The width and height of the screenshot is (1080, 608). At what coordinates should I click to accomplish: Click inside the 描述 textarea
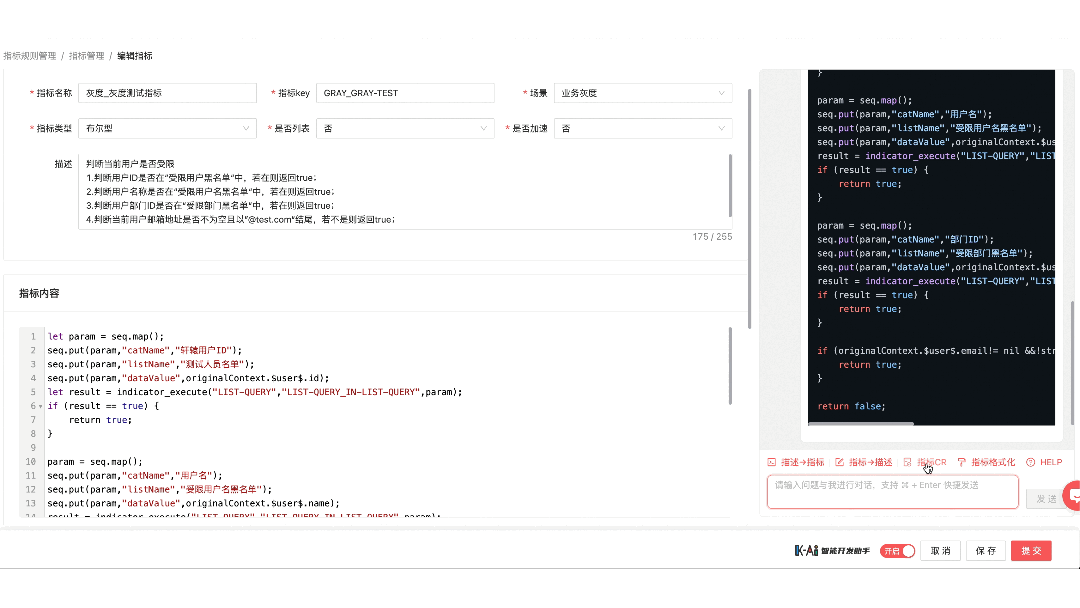coord(403,191)
